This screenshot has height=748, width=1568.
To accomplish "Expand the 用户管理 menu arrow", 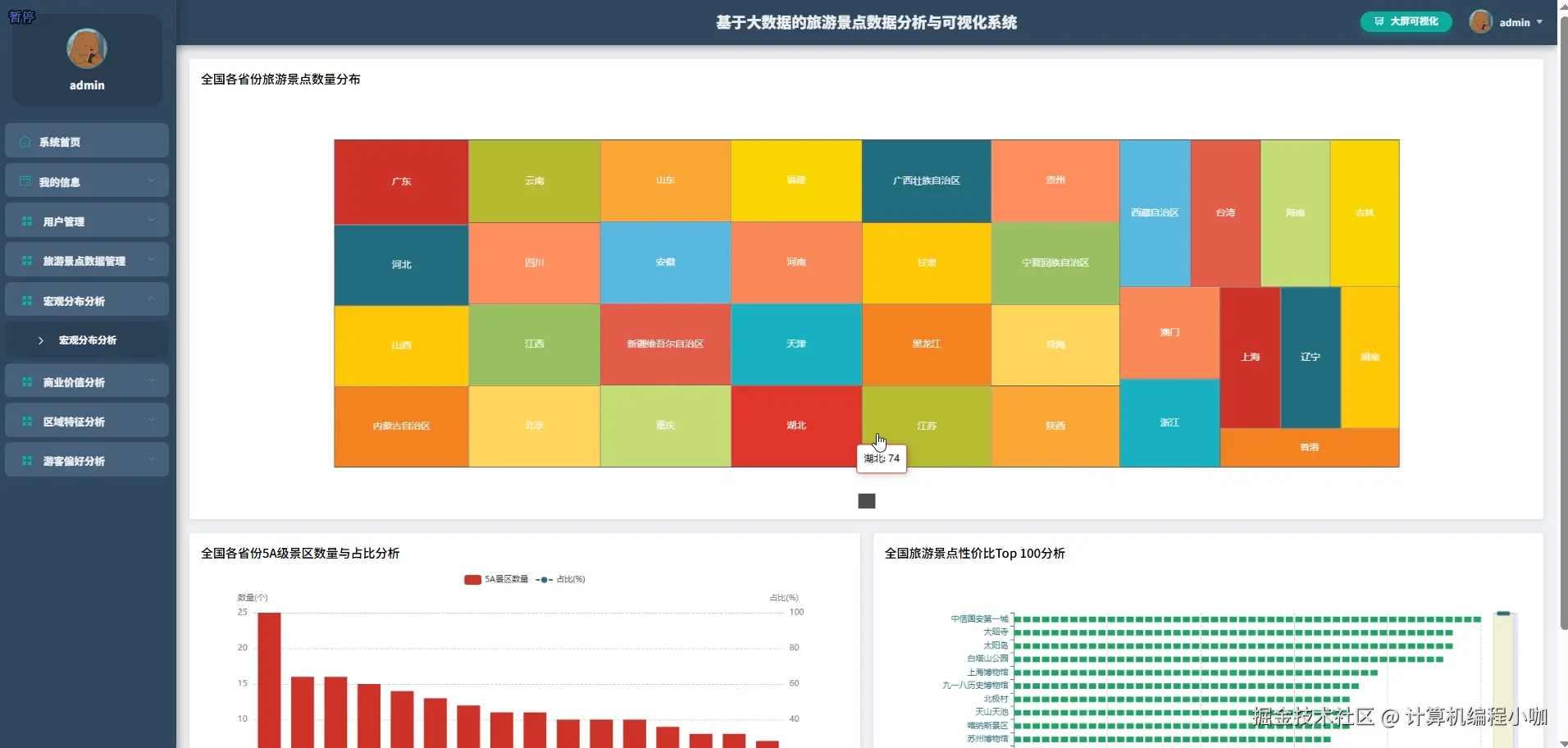I will tap(151, 220).
